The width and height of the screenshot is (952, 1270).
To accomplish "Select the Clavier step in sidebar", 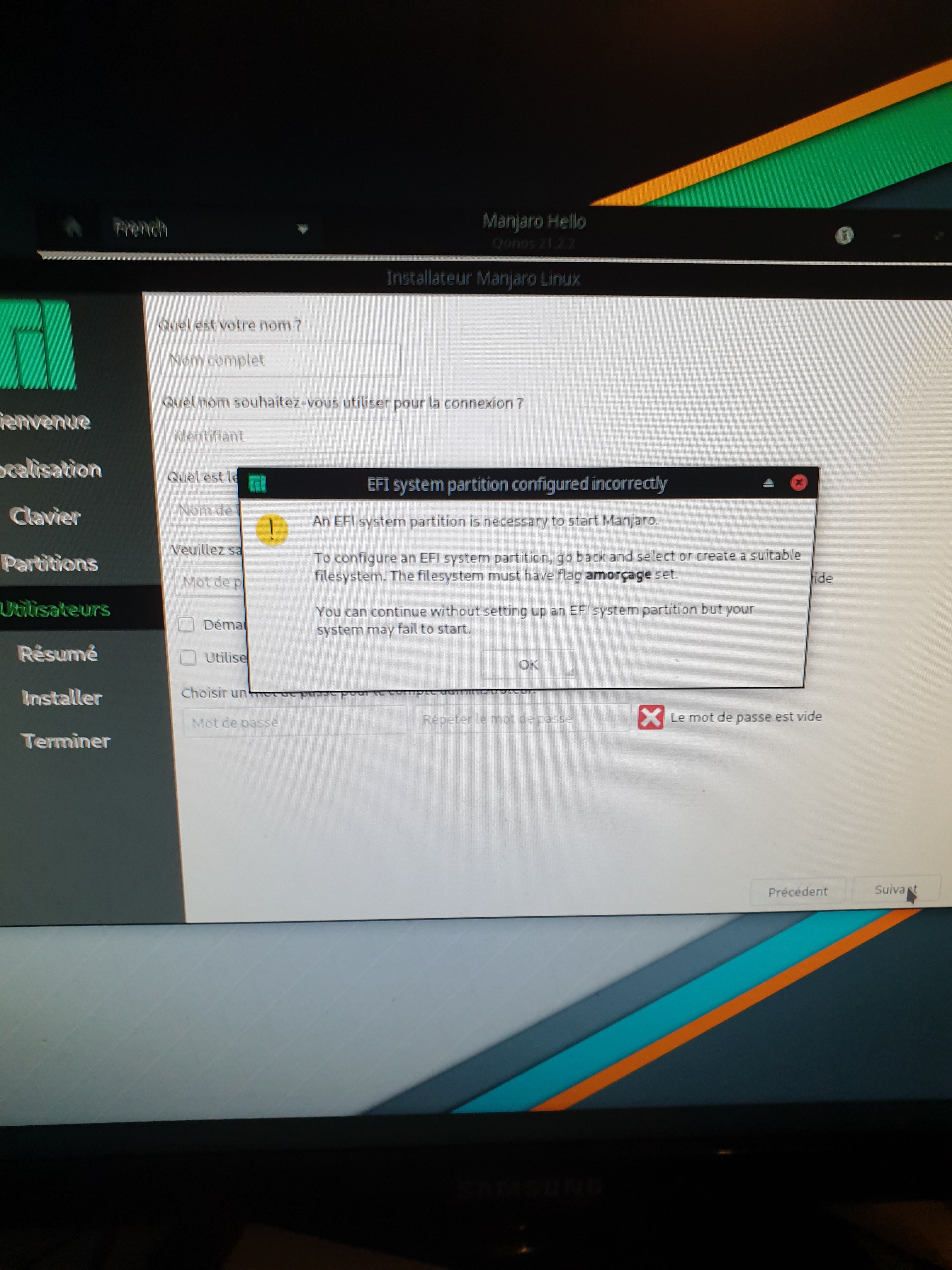I will click(x=45, y=517).
